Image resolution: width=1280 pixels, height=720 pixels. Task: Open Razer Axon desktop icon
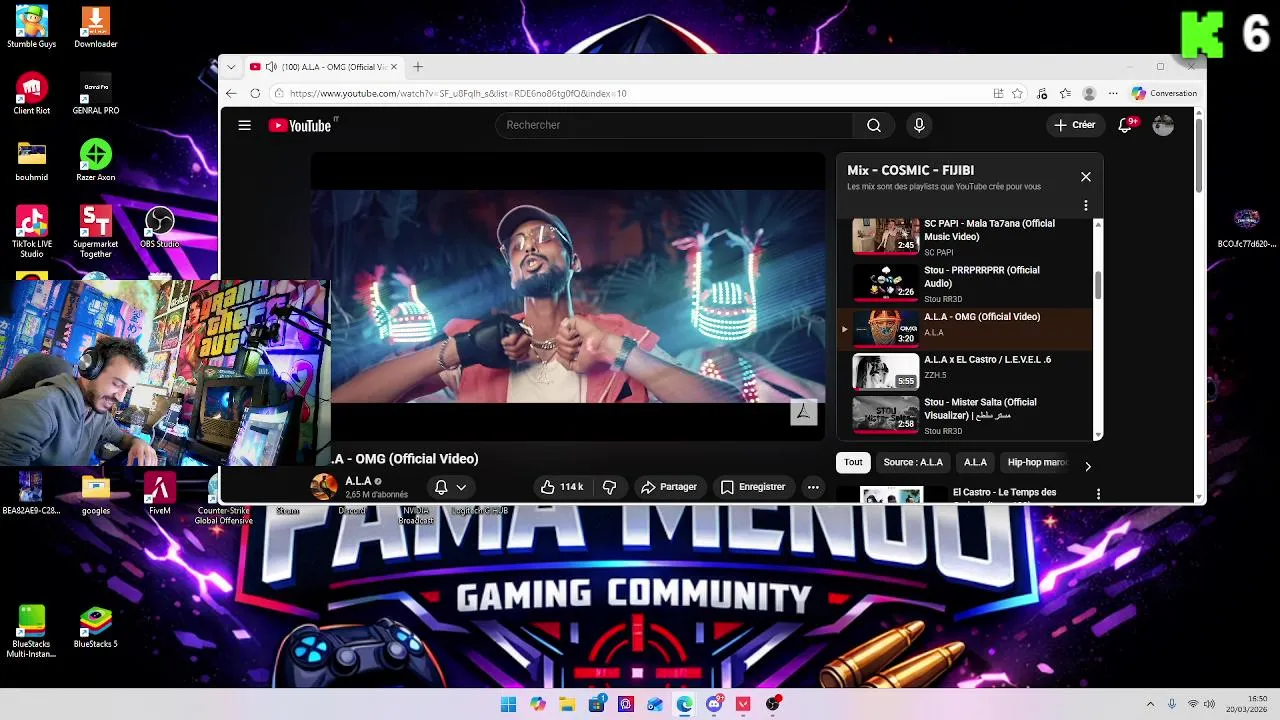coord(96,161)
